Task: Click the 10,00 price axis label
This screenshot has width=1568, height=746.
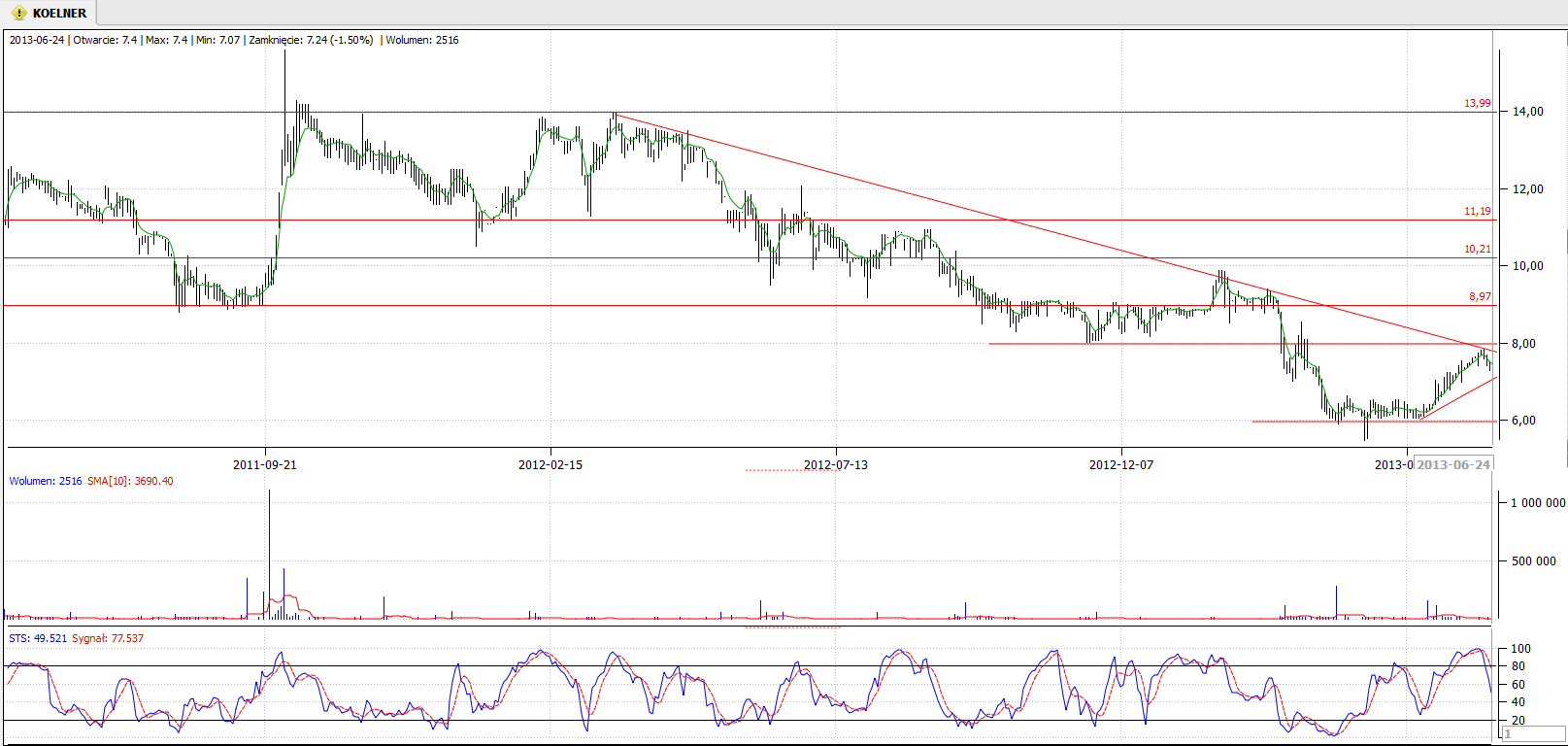Action: (1527, 266)
